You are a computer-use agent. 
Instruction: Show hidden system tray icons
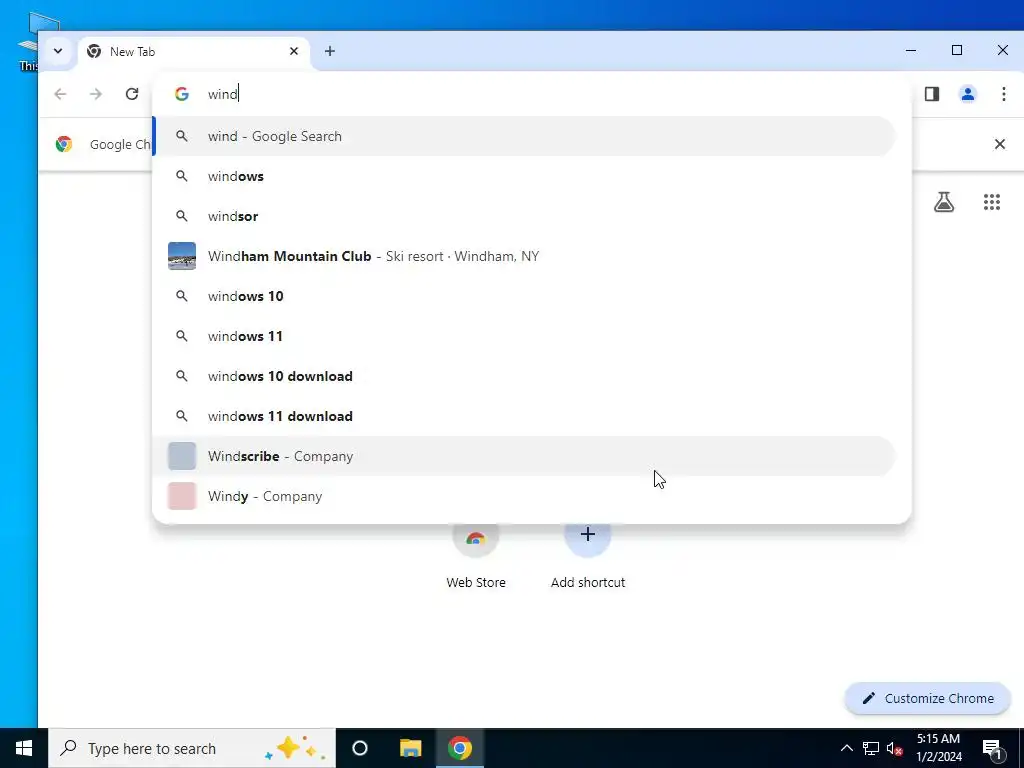pyautogui.click(x=846, y=748)
